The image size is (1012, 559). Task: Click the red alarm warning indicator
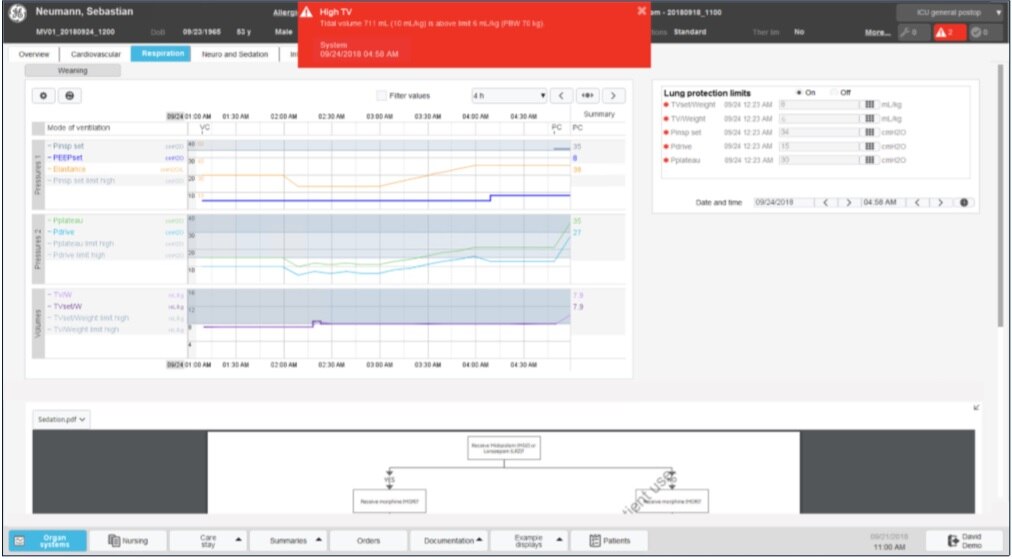[x=944, y=32]
